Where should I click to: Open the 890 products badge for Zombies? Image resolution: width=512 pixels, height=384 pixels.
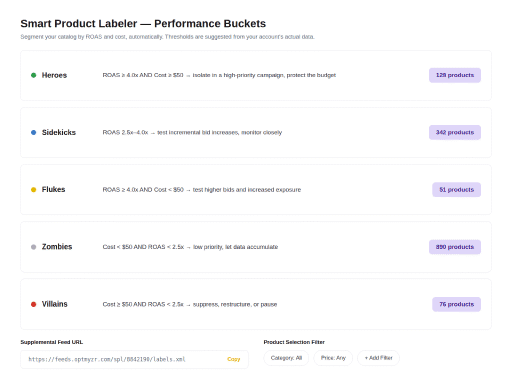pos(455,247)
